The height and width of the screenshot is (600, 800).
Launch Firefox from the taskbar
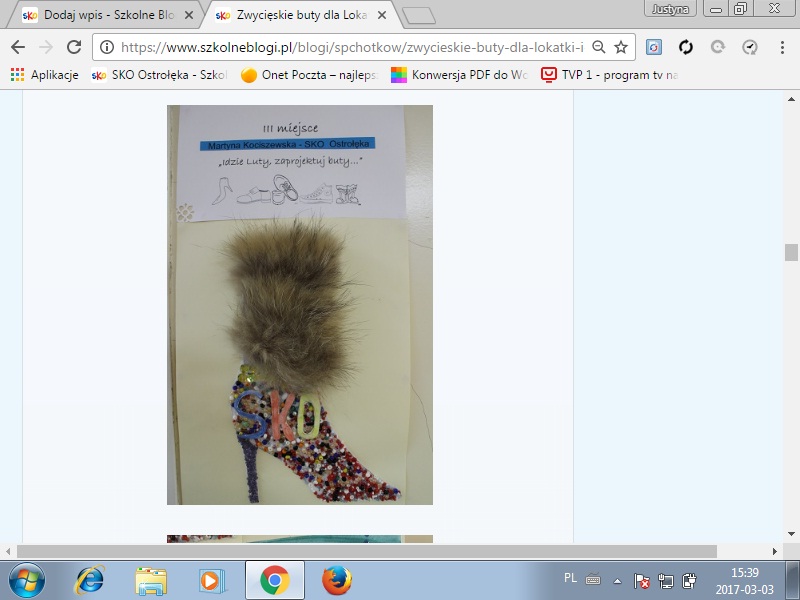[337, 580]
